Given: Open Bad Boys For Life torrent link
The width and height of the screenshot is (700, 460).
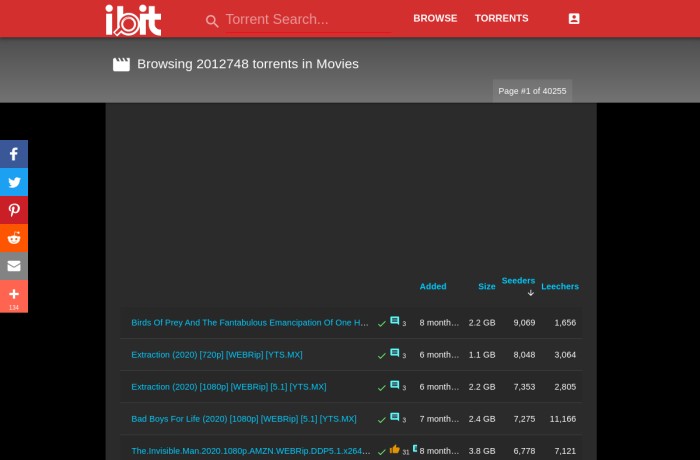Looking at the screenshot, I should (244, 419).
